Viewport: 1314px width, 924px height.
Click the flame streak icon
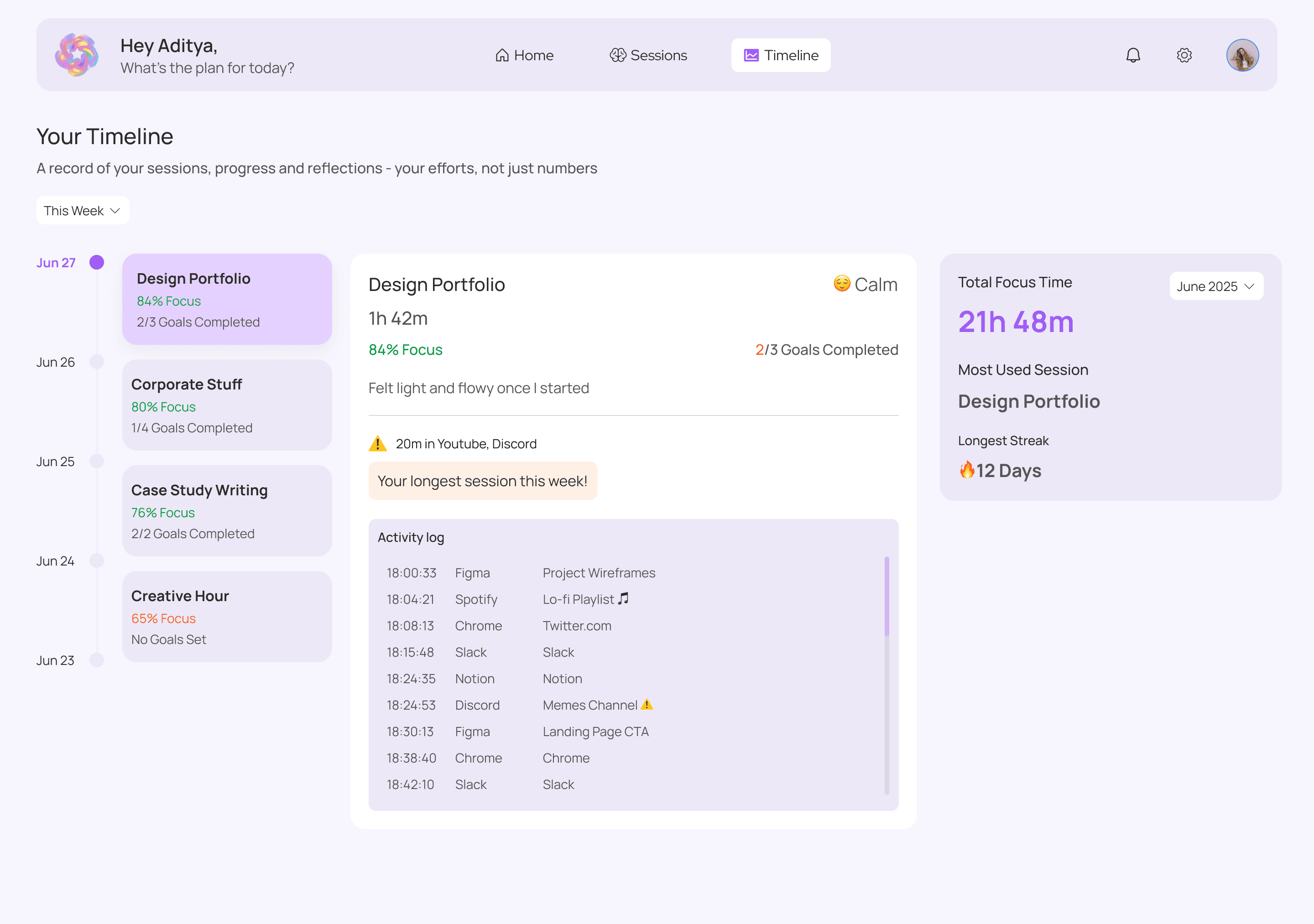(967, 470)
